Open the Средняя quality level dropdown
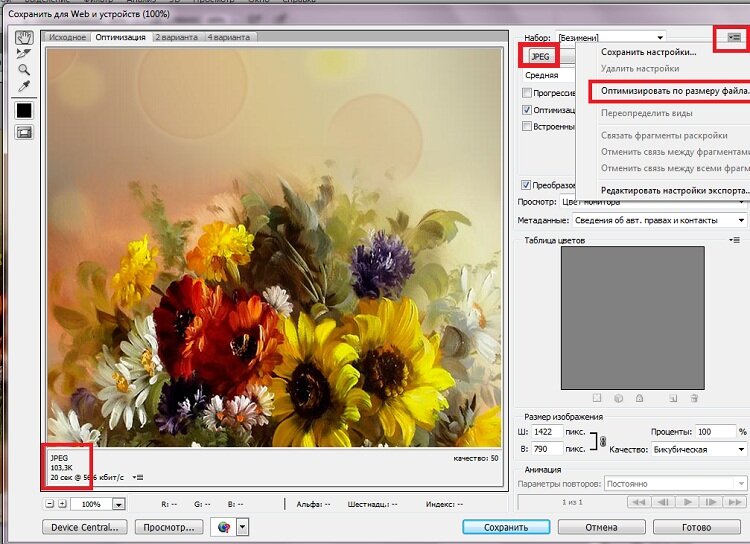The image size is (750, 544). tap(549, 75)
